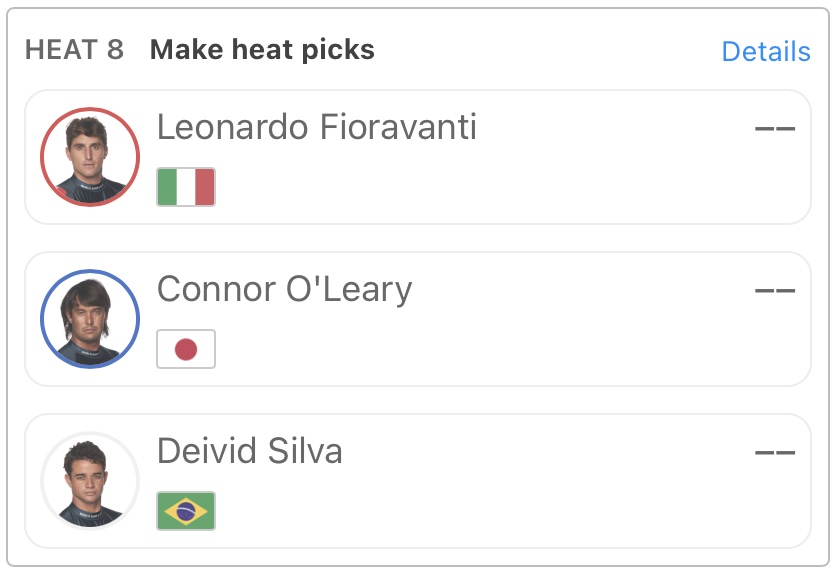Tap Deivid Silva's headshot image
The image size is (836, 574).
(x=90, y=481)
